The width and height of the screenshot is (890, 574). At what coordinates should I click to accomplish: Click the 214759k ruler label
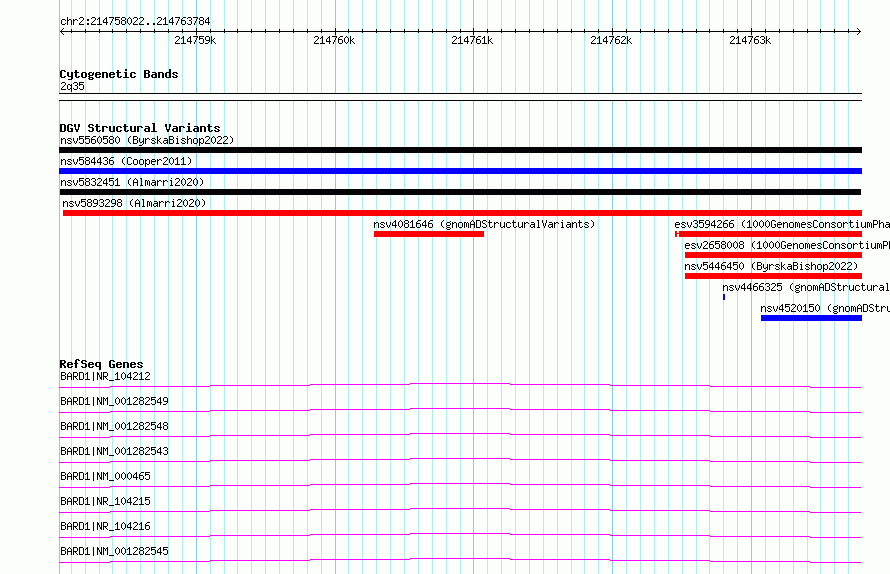195,40
